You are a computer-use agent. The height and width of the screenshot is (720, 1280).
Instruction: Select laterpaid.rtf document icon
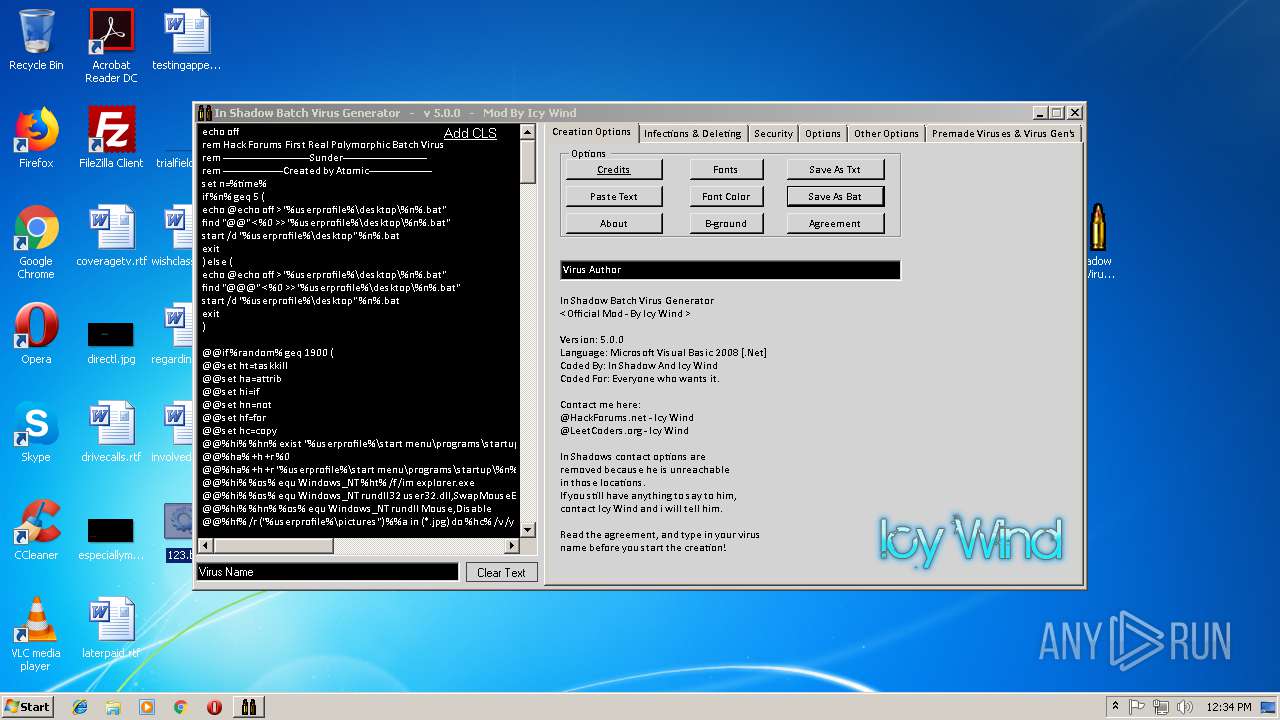click(x=111, y=628)
